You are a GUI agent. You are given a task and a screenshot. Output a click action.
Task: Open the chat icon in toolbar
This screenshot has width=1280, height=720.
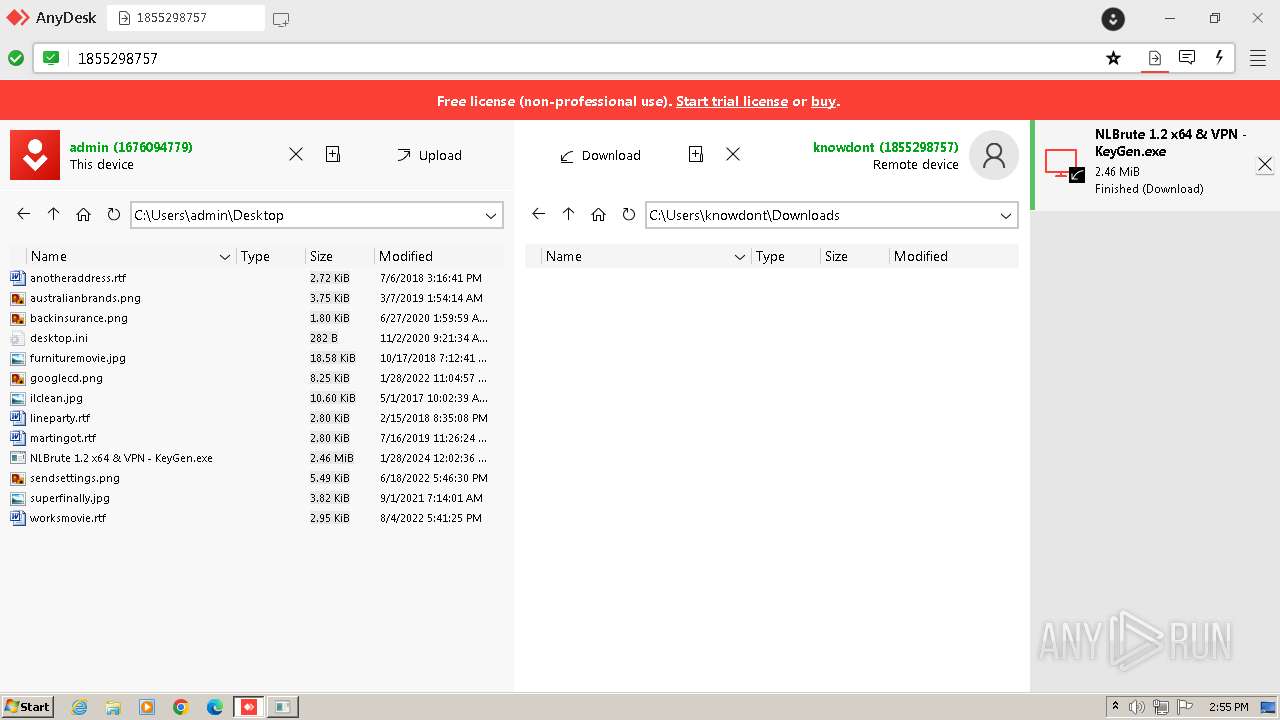[1187, 58]
